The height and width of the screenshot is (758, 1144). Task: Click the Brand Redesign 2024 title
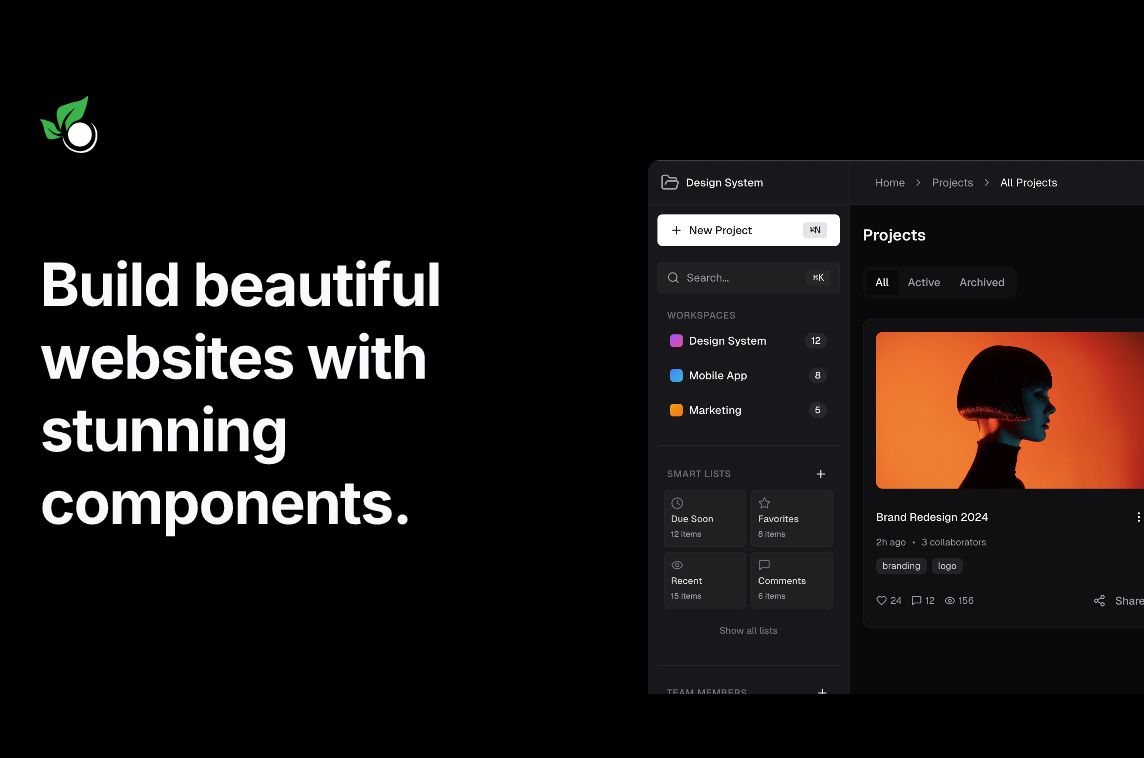932,517
